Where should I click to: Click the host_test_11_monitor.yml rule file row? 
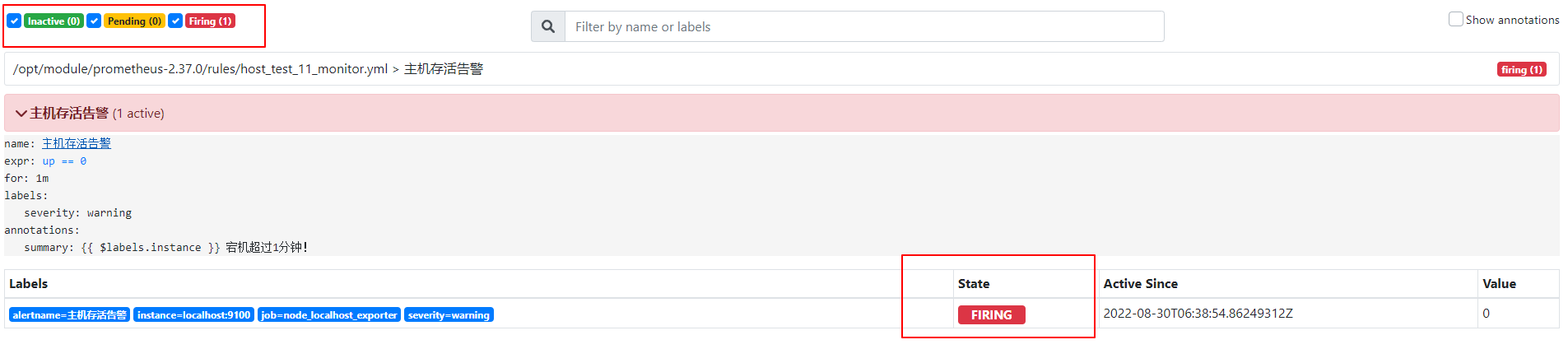click(782, 69)
